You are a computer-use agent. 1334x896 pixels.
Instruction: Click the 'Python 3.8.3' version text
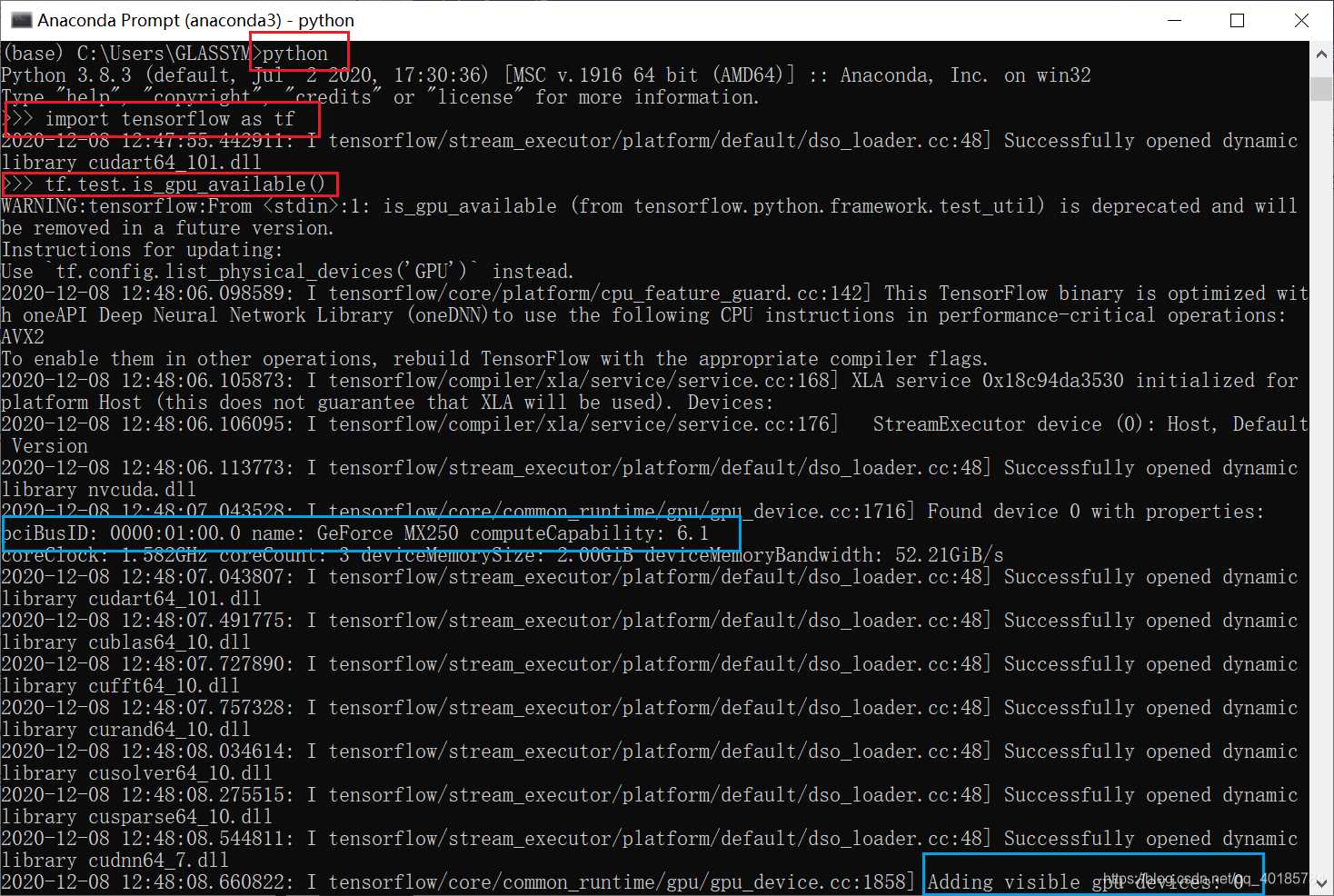66,75
